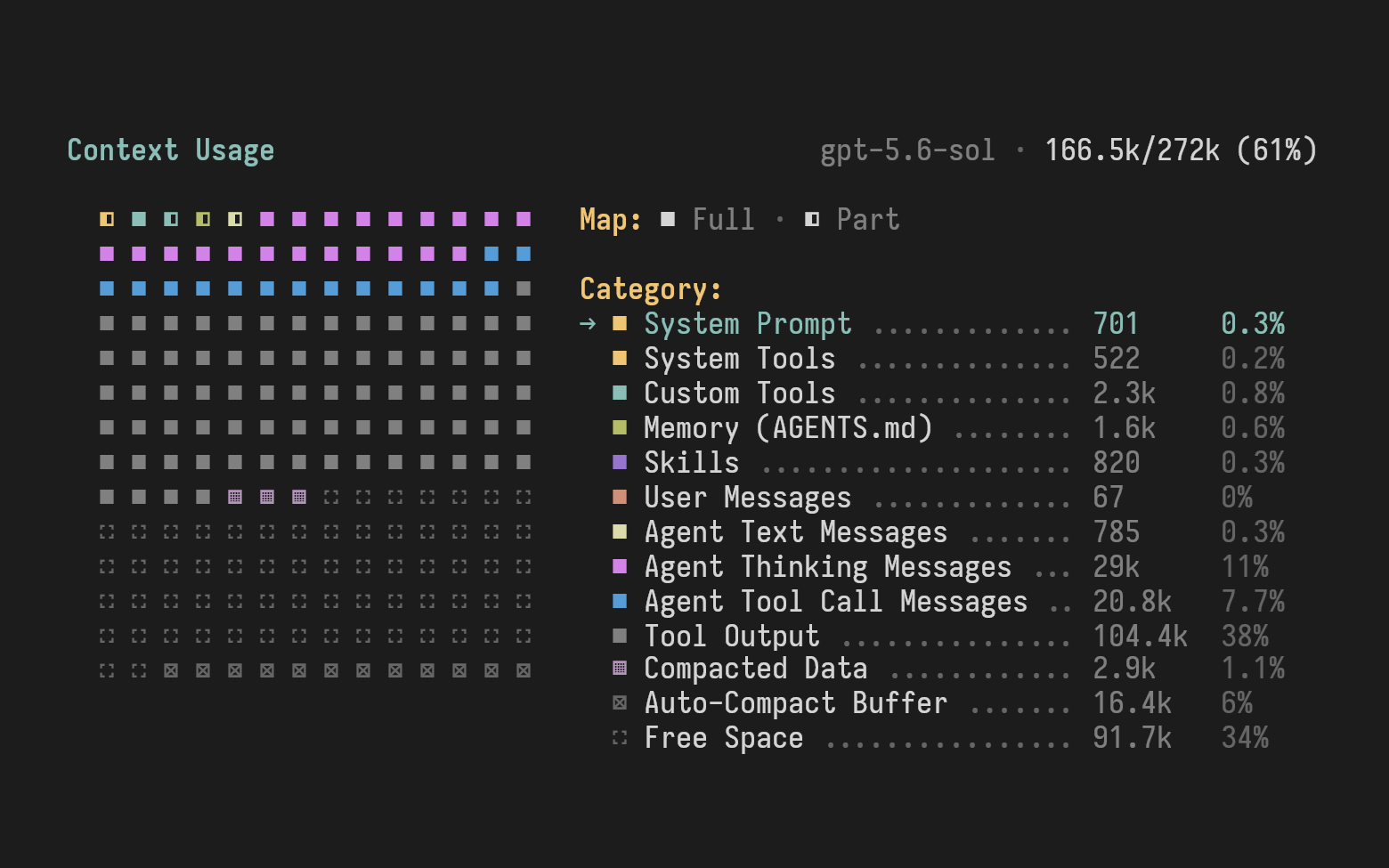Select the Free Space category label
The height and width of the screenshot is (868, 1389).
tap(724, 738)
